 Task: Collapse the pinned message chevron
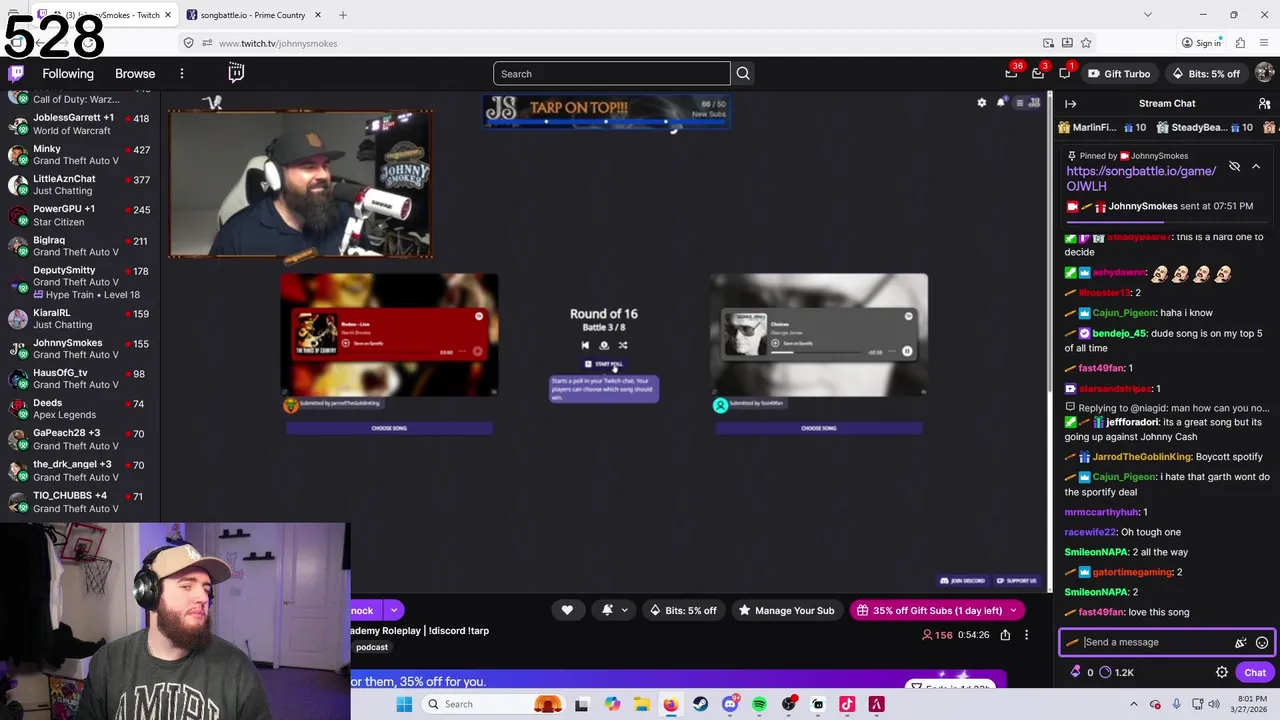(x=1256, y=167)
